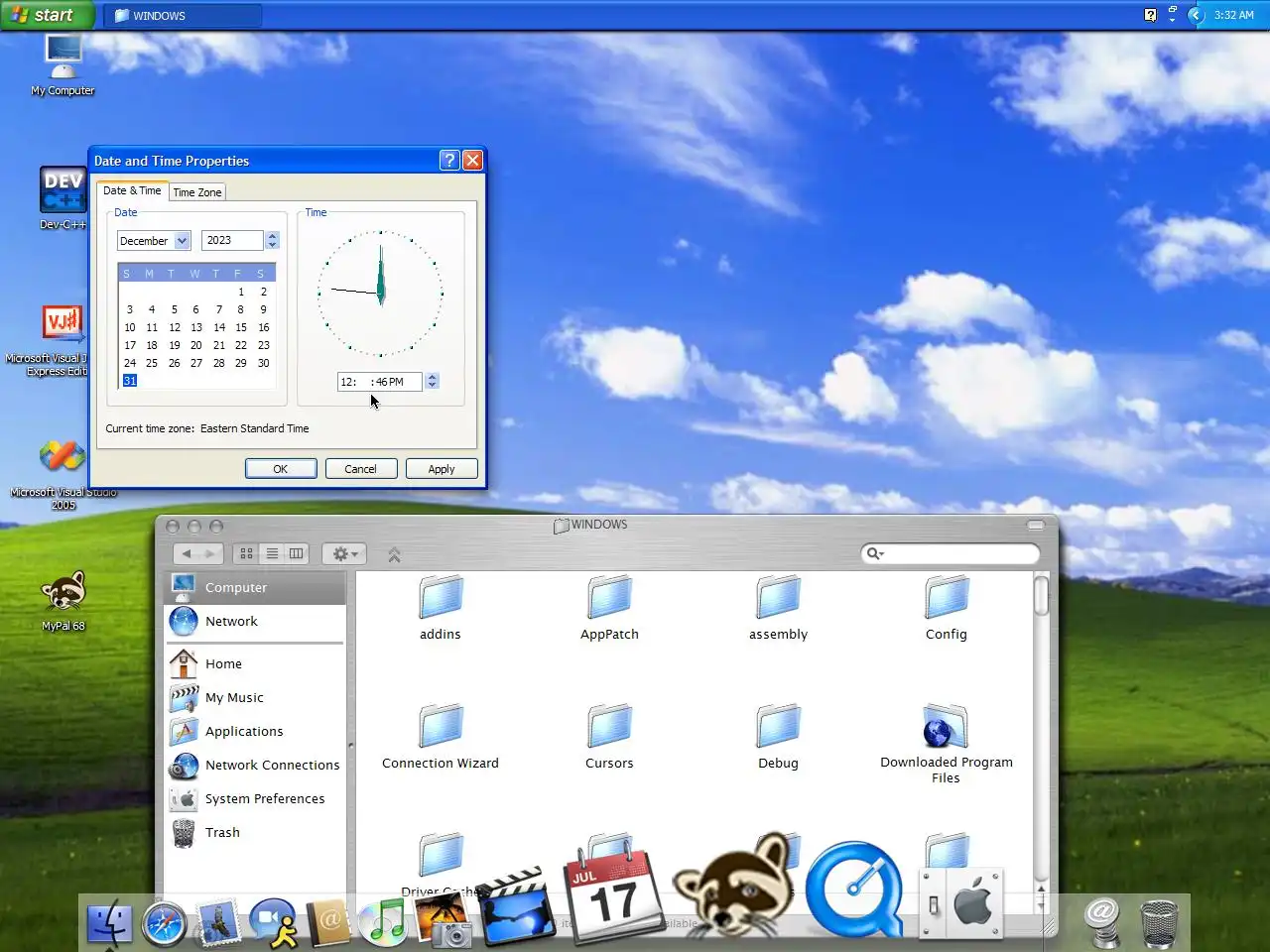Click the @ spring icon in dock
This screenshot has height=952, width=1270.
coord(1101,922)
